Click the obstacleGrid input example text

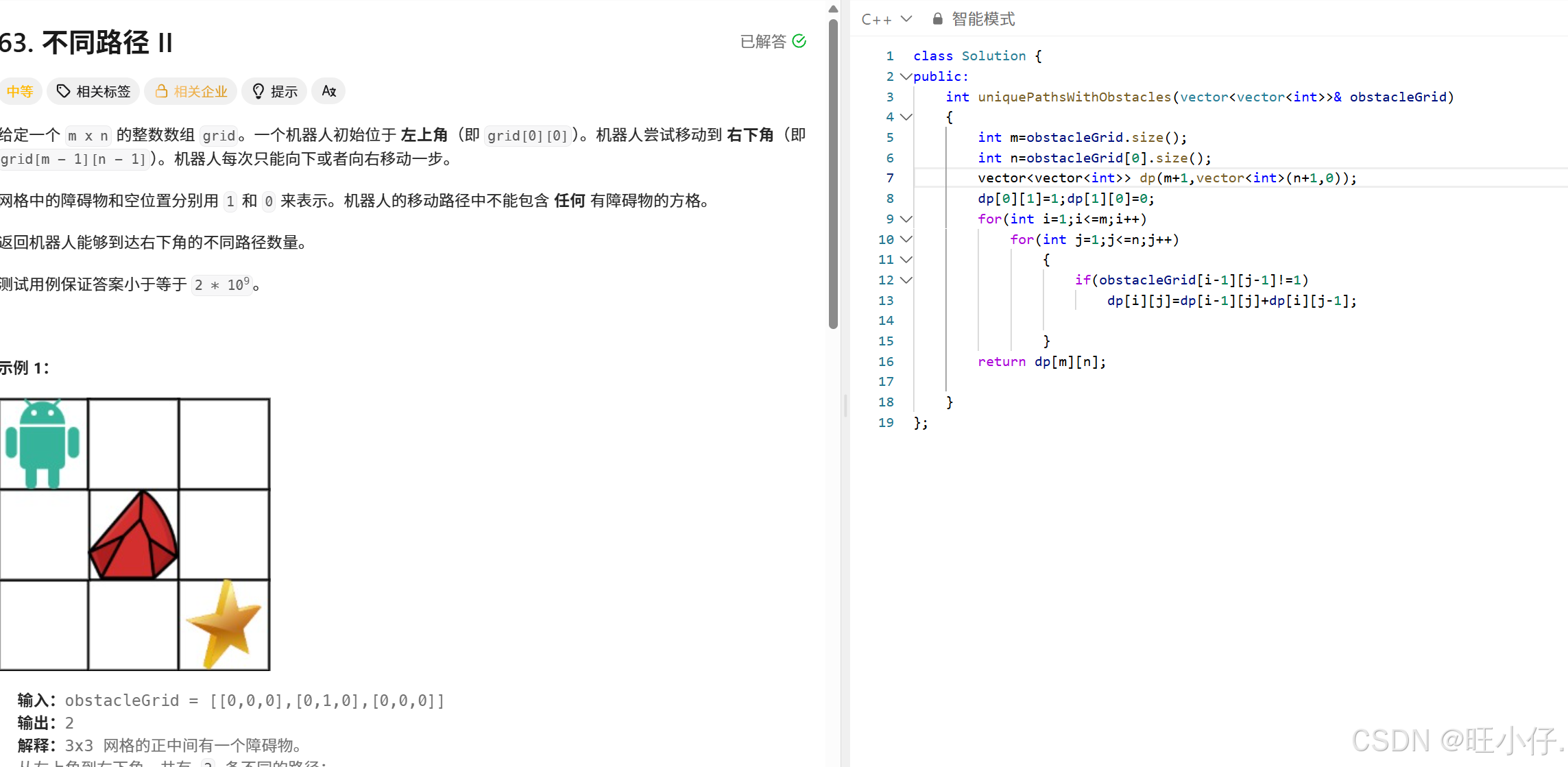(x=254, y=701)
